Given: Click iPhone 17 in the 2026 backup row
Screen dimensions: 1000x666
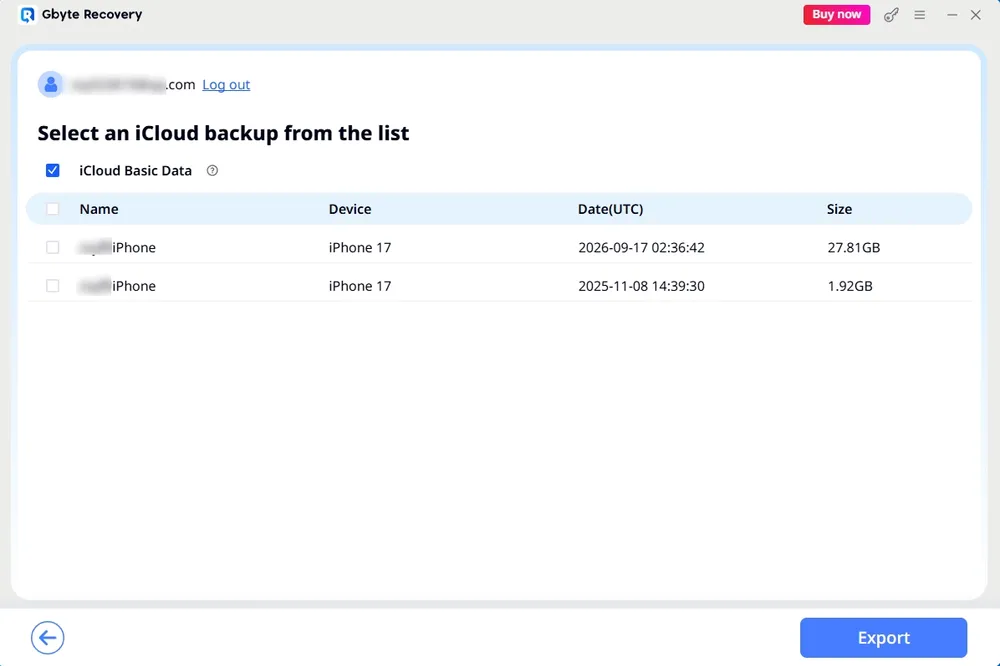Looking at the screenshot, I should (x=360, y=248).
